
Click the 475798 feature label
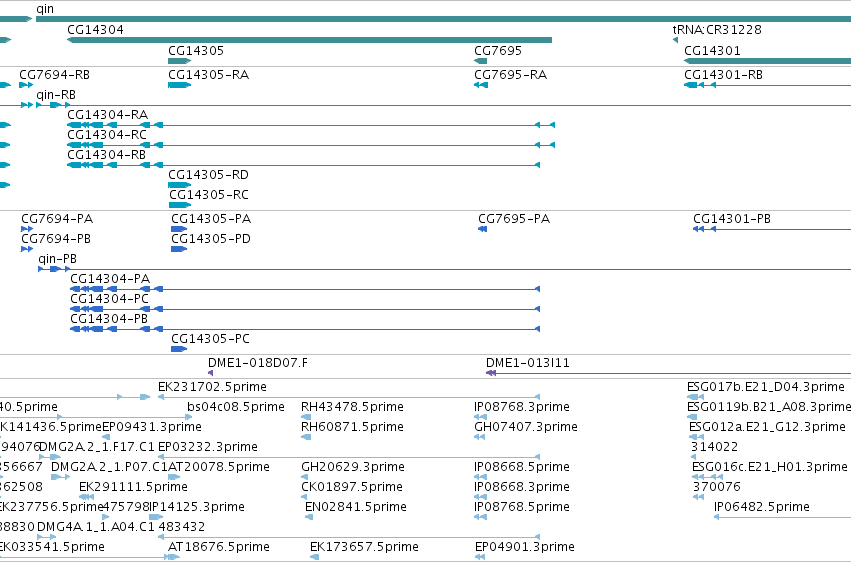[x=126, y=507]
